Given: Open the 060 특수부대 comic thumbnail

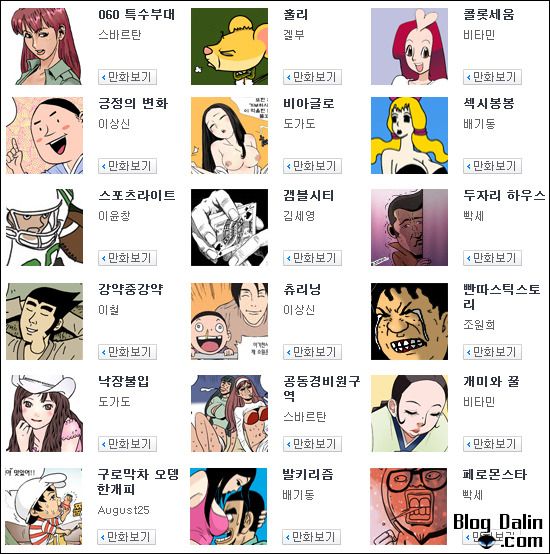Looking at the screenshot, I should (x=45, y=46).
